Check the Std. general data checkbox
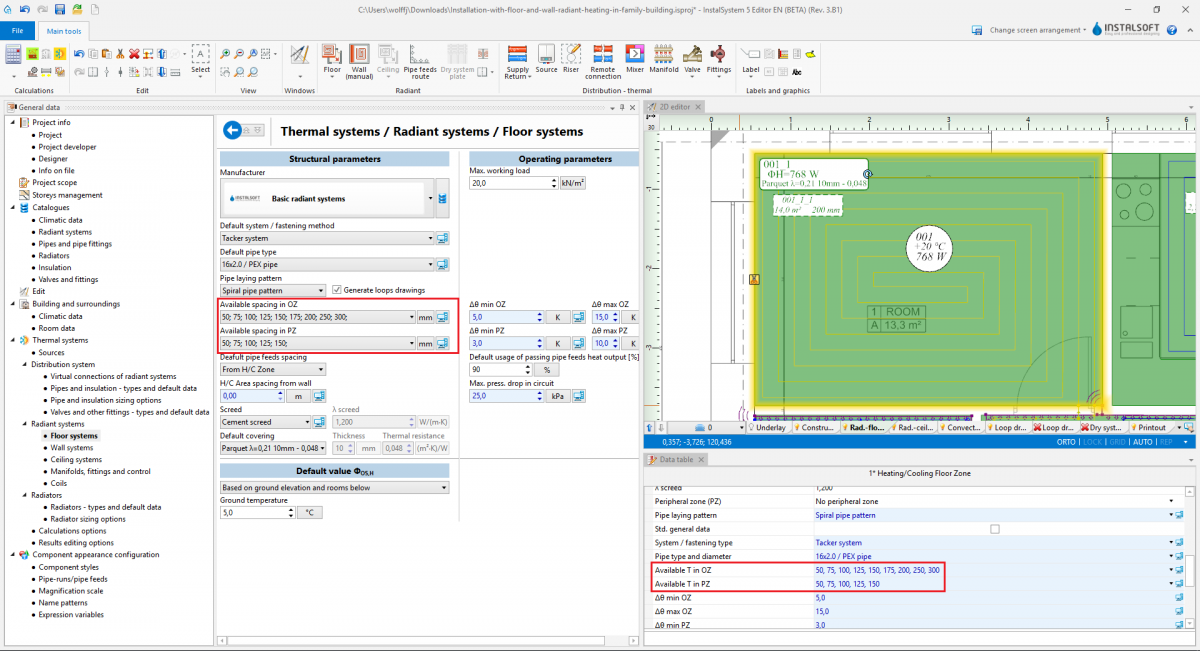 point(994,529)
